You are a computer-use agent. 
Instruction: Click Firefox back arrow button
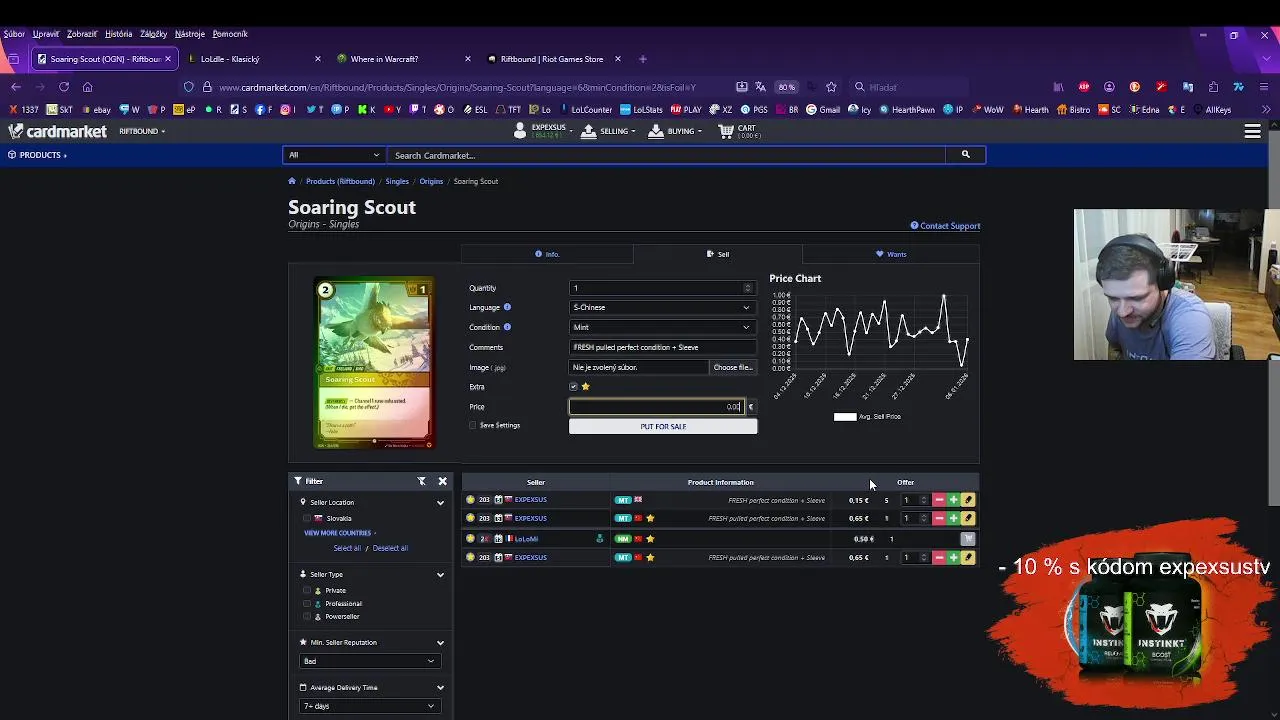click(16, 87)
